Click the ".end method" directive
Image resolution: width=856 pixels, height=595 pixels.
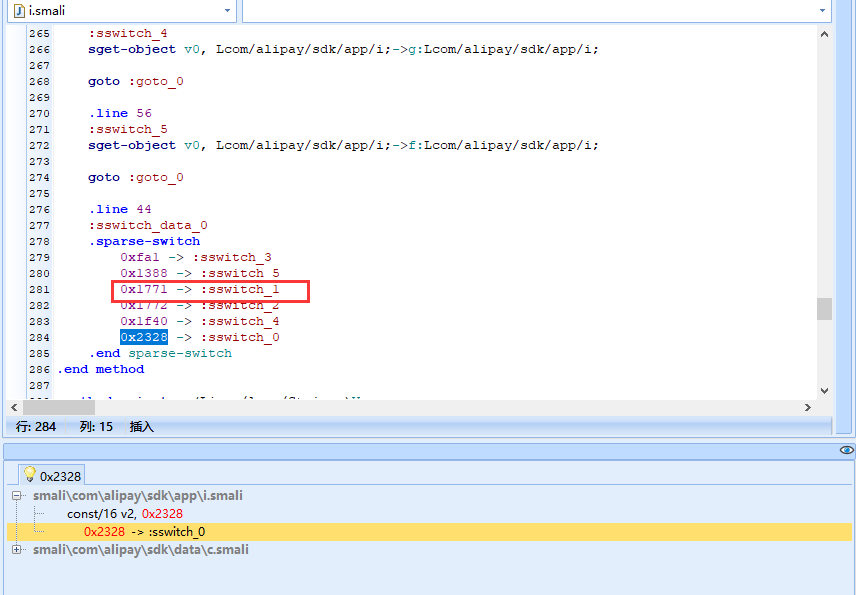point(101,369)
